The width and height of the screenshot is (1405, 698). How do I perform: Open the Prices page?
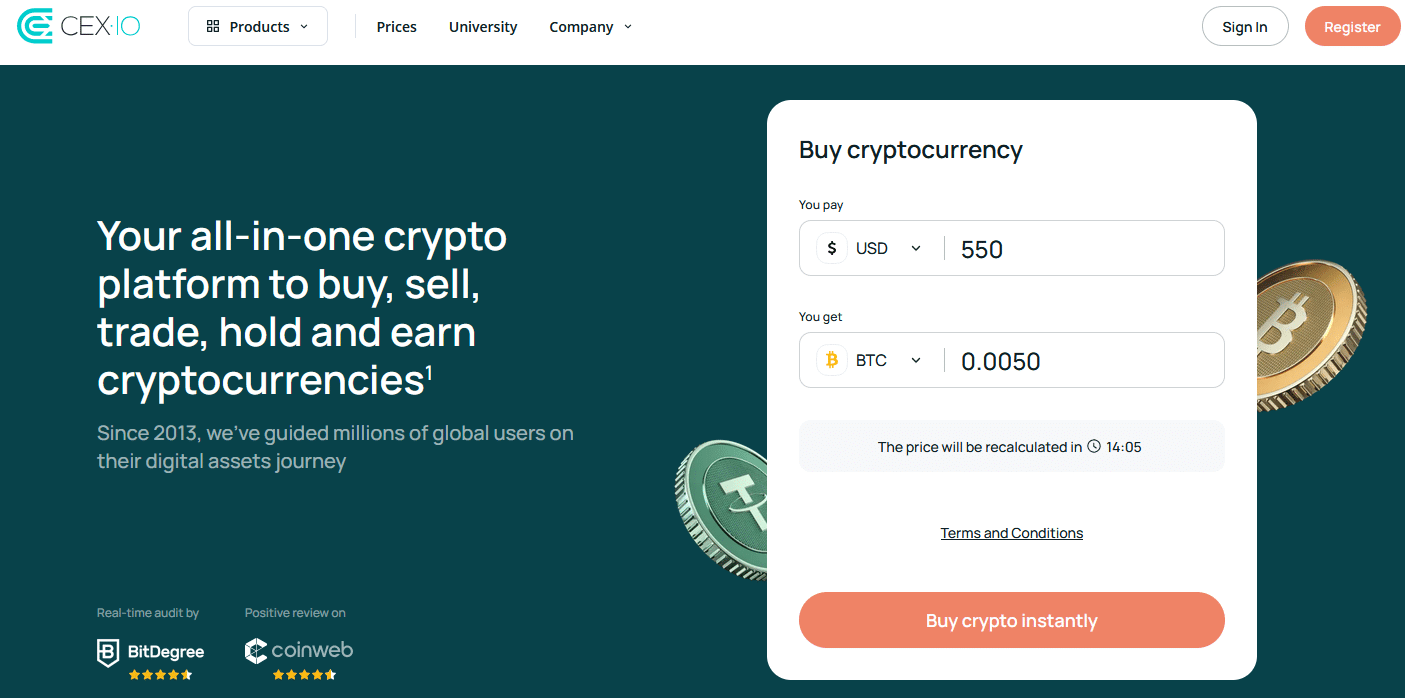[x=397, y=27]
